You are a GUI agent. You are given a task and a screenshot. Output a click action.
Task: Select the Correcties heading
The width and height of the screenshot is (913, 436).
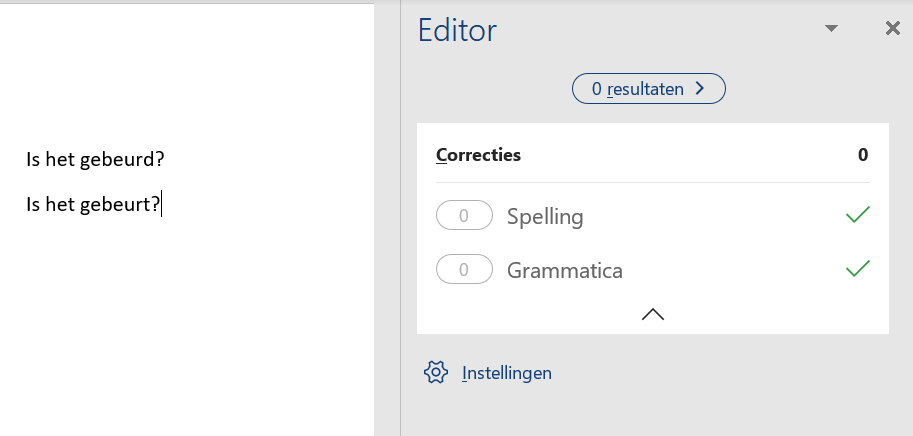(478, 155)
